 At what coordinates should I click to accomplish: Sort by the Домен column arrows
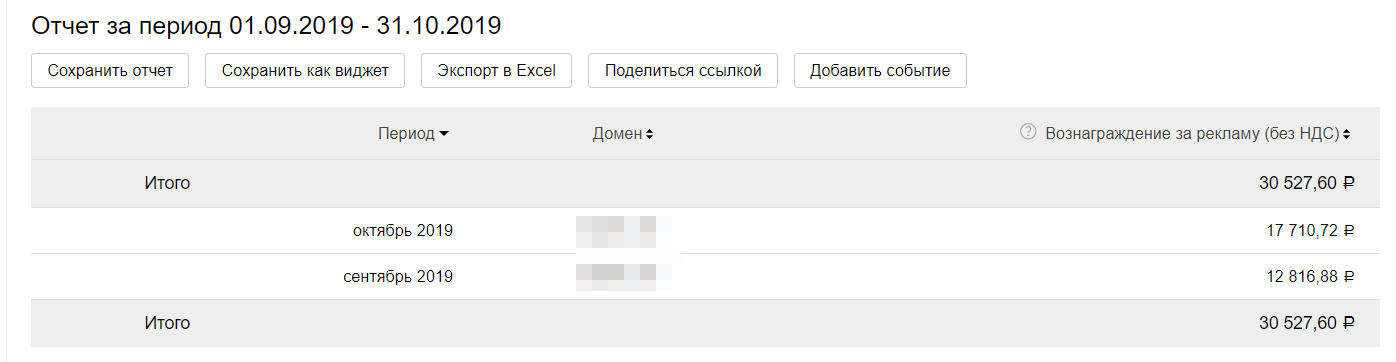pos(649,134)
